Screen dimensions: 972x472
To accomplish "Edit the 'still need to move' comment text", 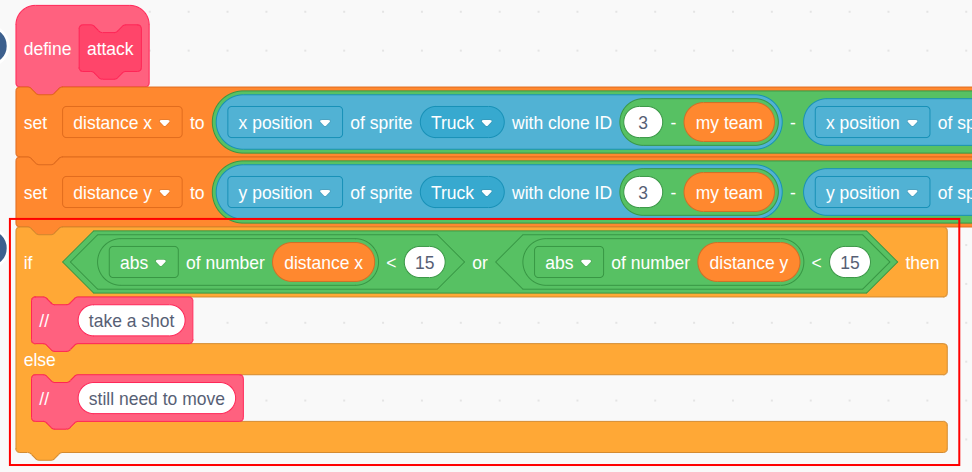I will point(157,398).
